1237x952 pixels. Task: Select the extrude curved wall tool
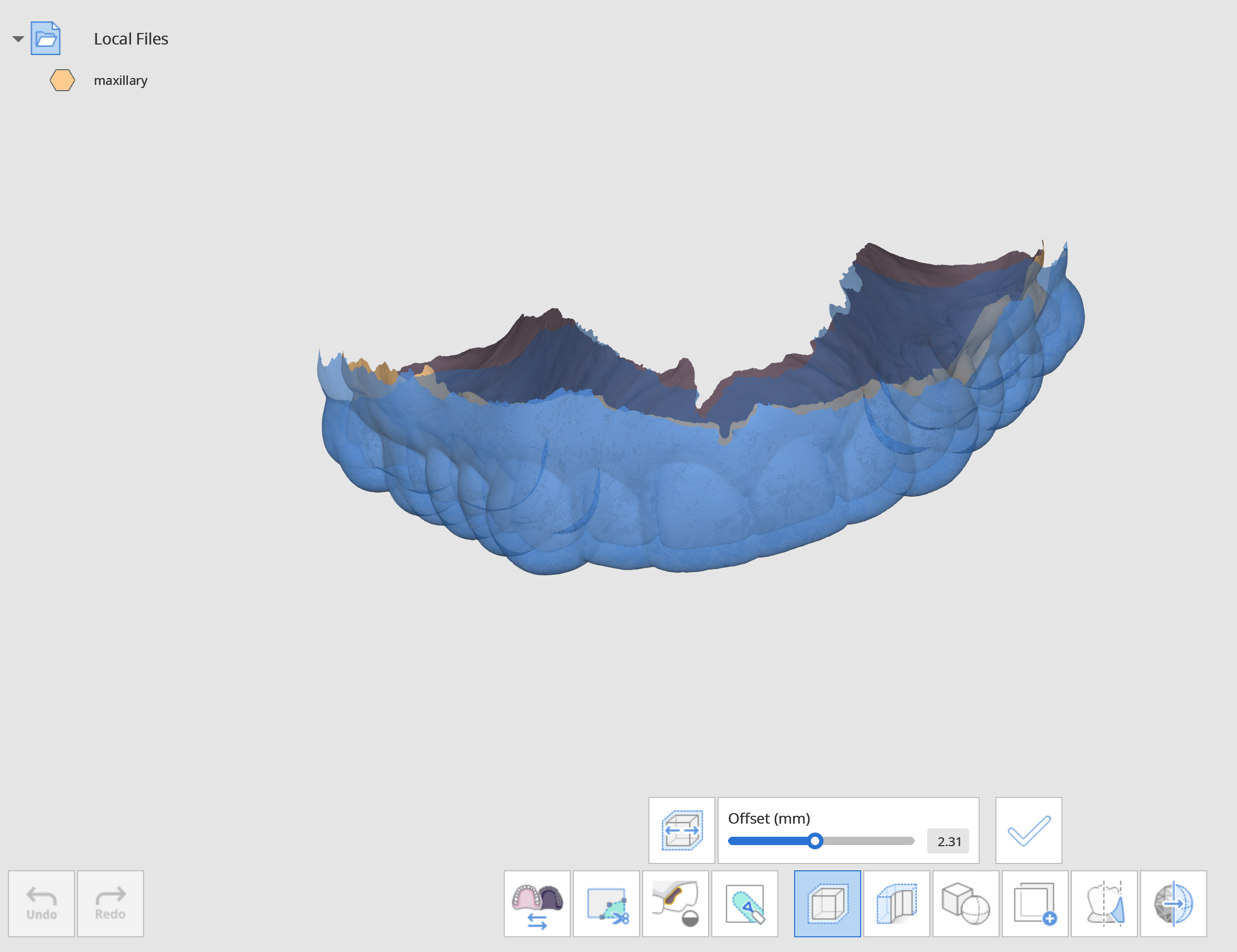[897, 904]
